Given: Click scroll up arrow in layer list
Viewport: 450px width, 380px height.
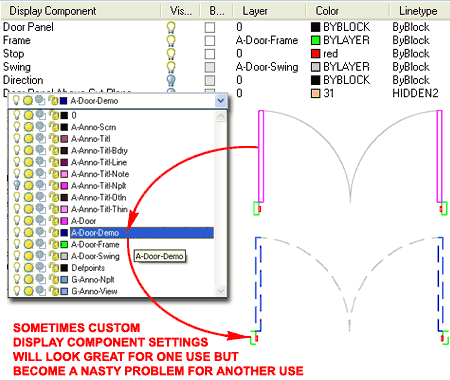Looking at the screenshot, I should (221, 116).
